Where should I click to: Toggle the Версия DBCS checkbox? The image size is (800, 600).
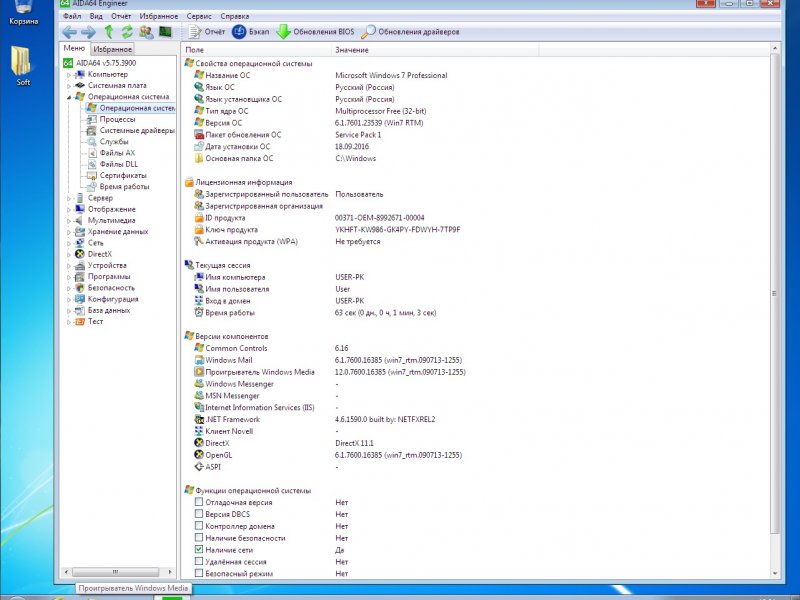pos(199,514)
